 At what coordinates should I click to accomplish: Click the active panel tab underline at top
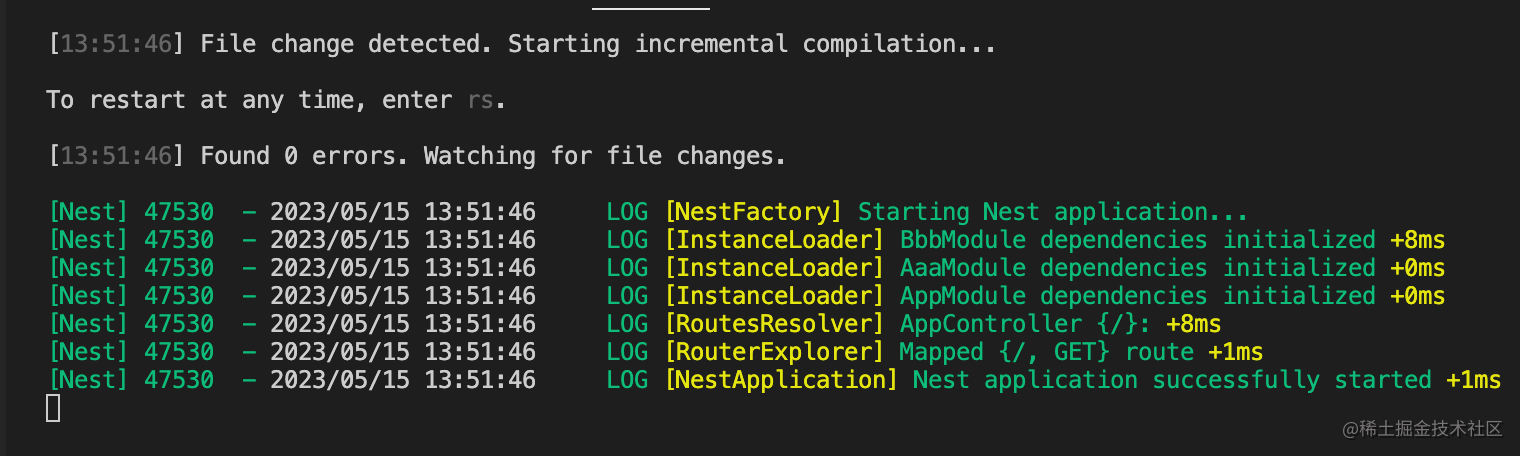(650, 8)
